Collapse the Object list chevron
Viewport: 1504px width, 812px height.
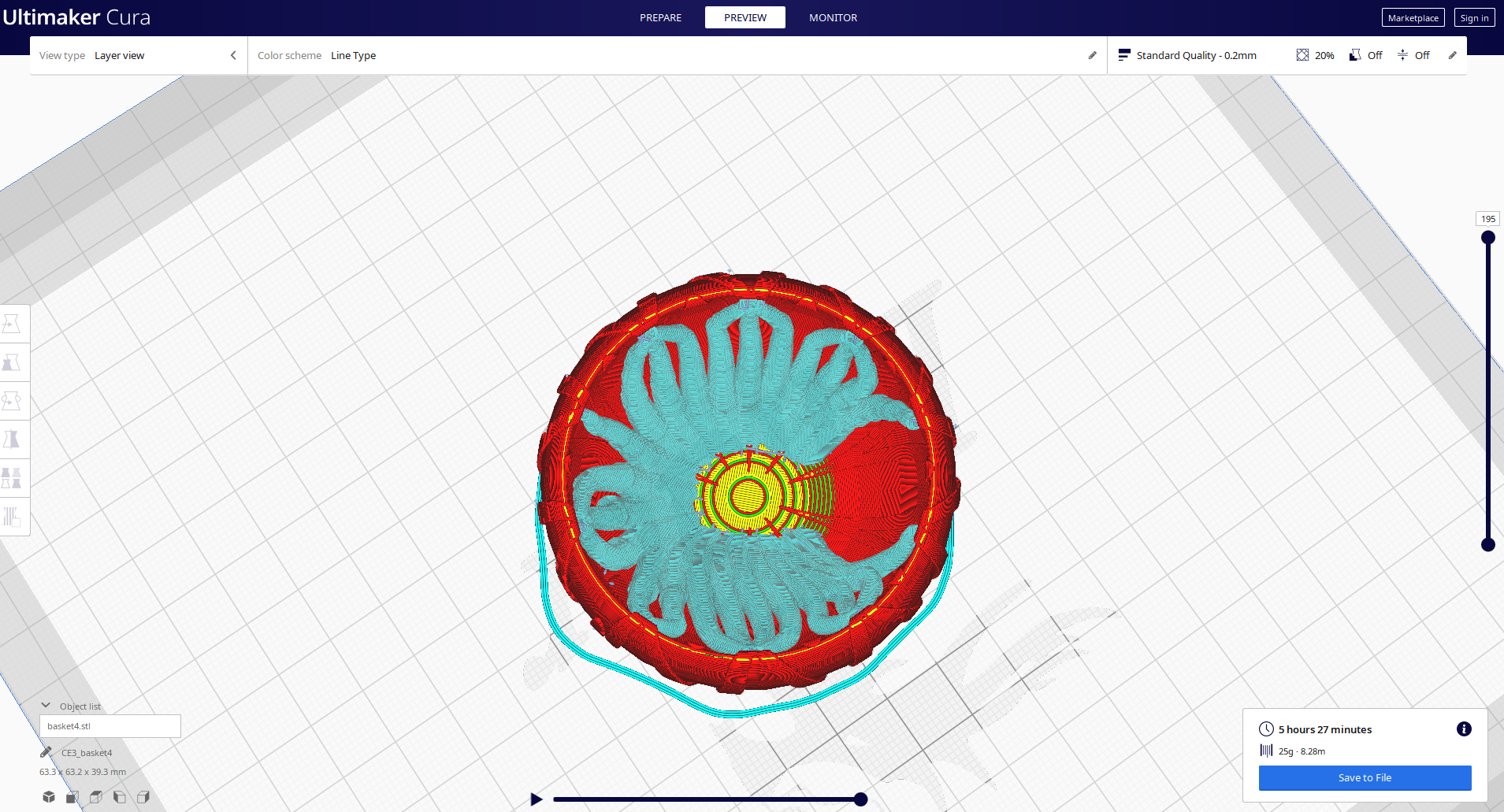pyautogui.click(x=46, y=706)
